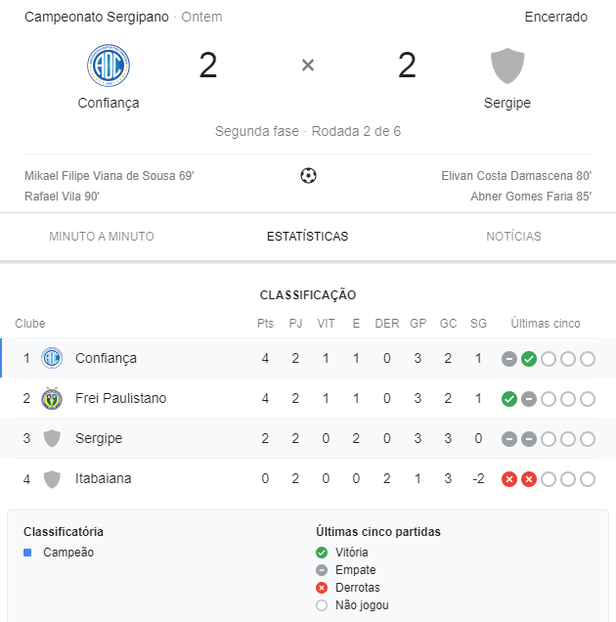Open the Itabaiana team name in standings
The height and width of the screenshot is (622, 616).
pos(103,478)
